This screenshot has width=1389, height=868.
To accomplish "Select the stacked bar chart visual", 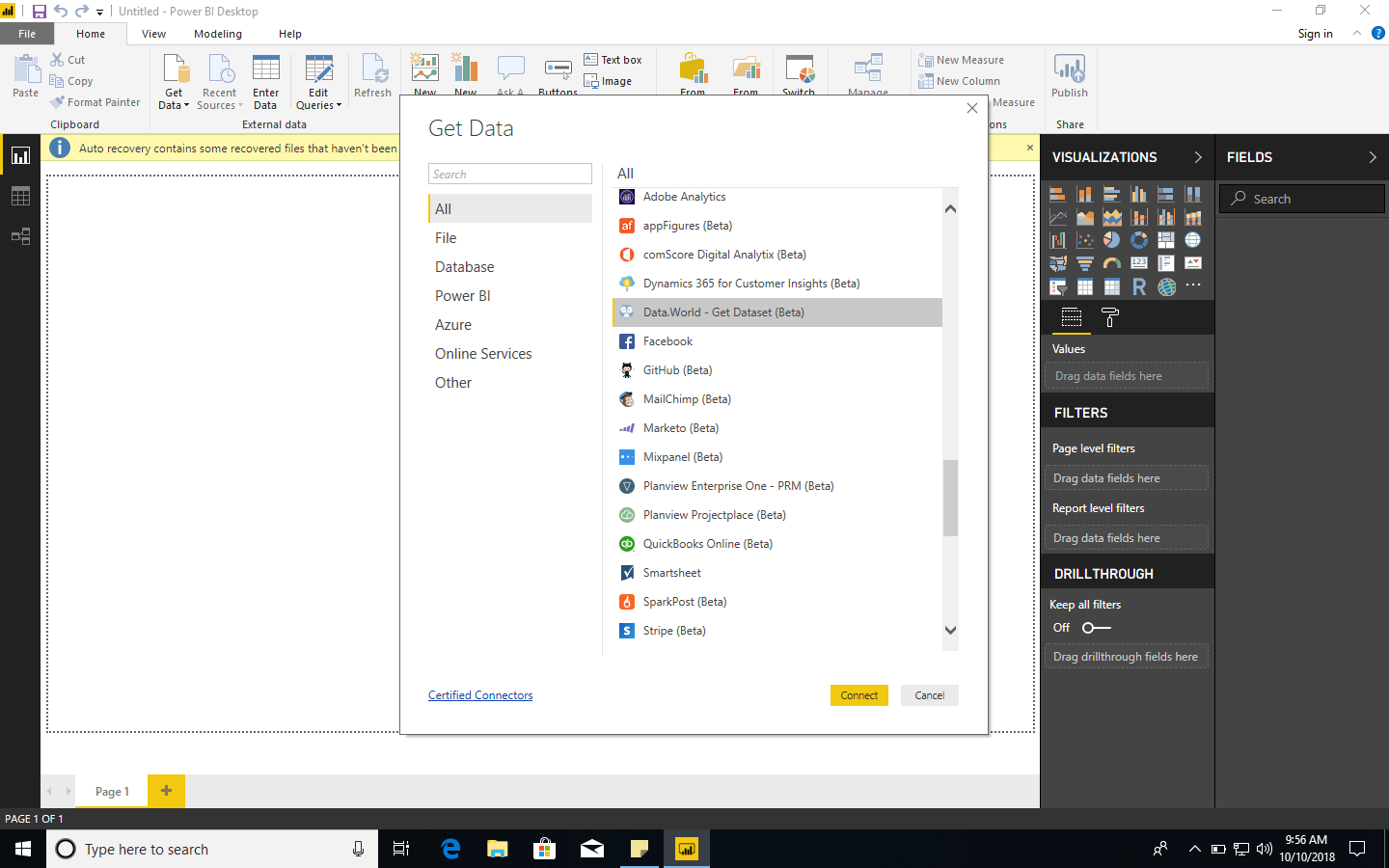I will pyautogui.click(x=1057, y=194).
